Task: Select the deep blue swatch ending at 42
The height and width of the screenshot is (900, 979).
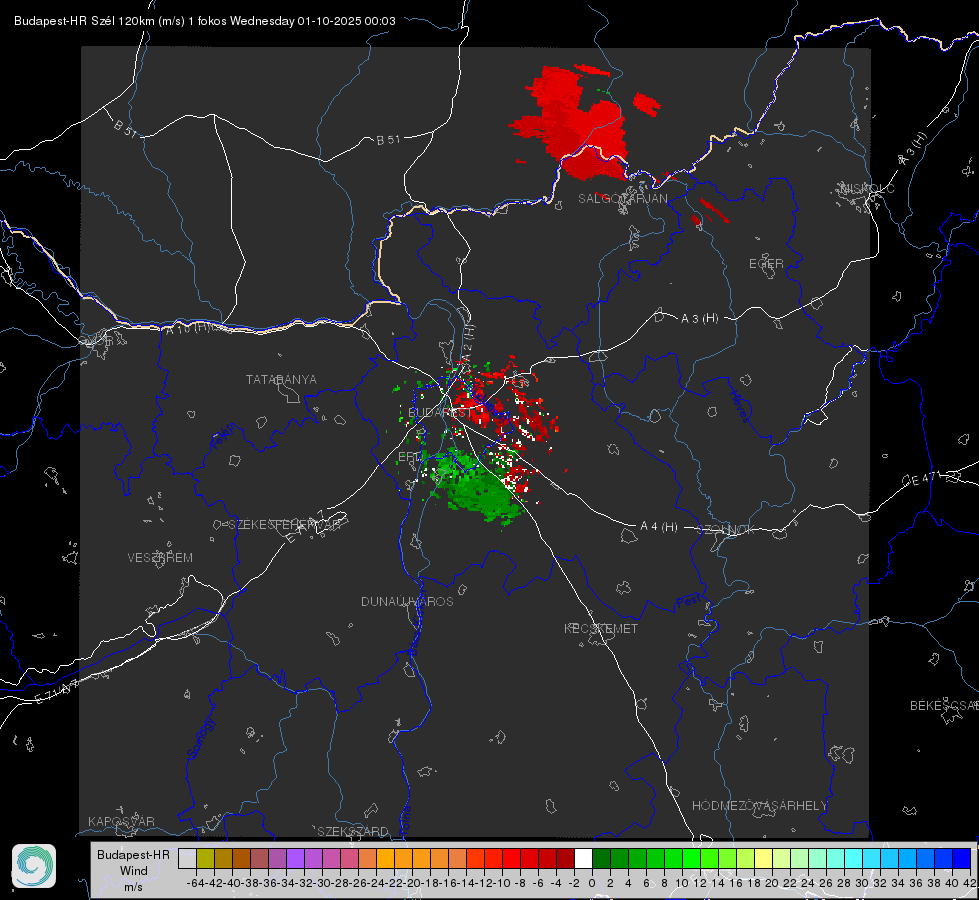Action: pos(962,858)
